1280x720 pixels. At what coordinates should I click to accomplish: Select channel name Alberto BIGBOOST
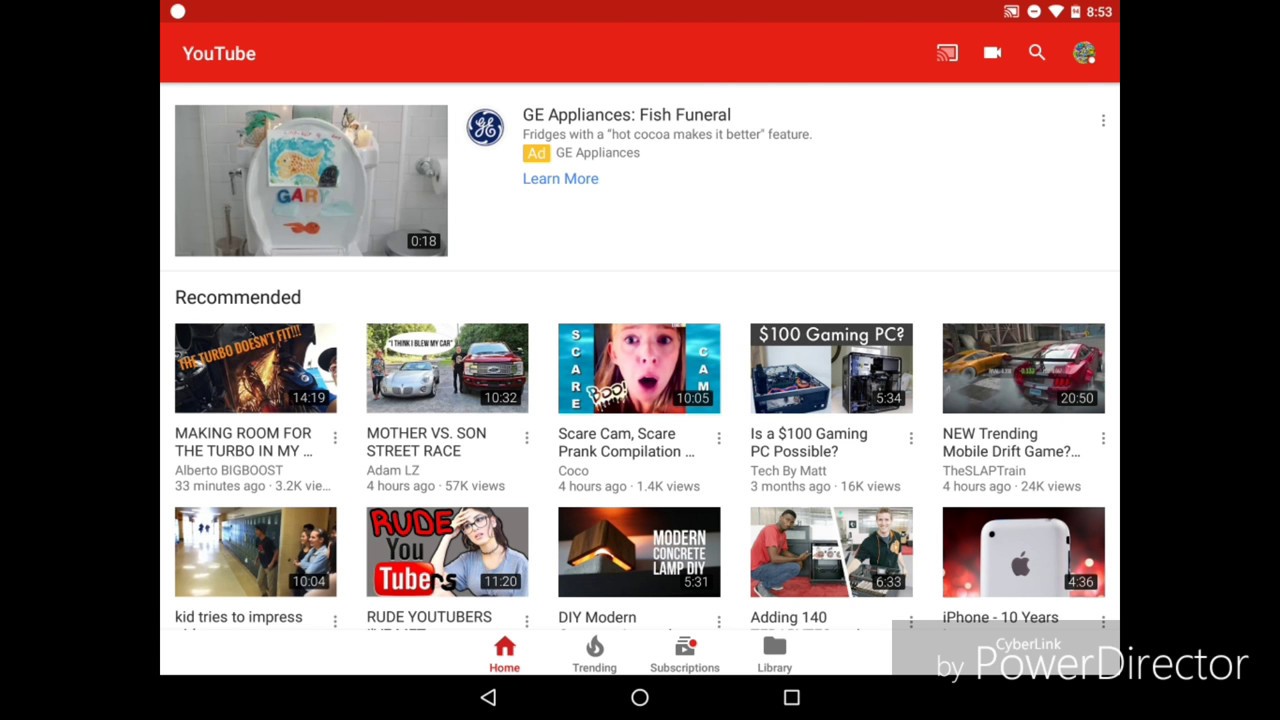click(x=229, y=470)
